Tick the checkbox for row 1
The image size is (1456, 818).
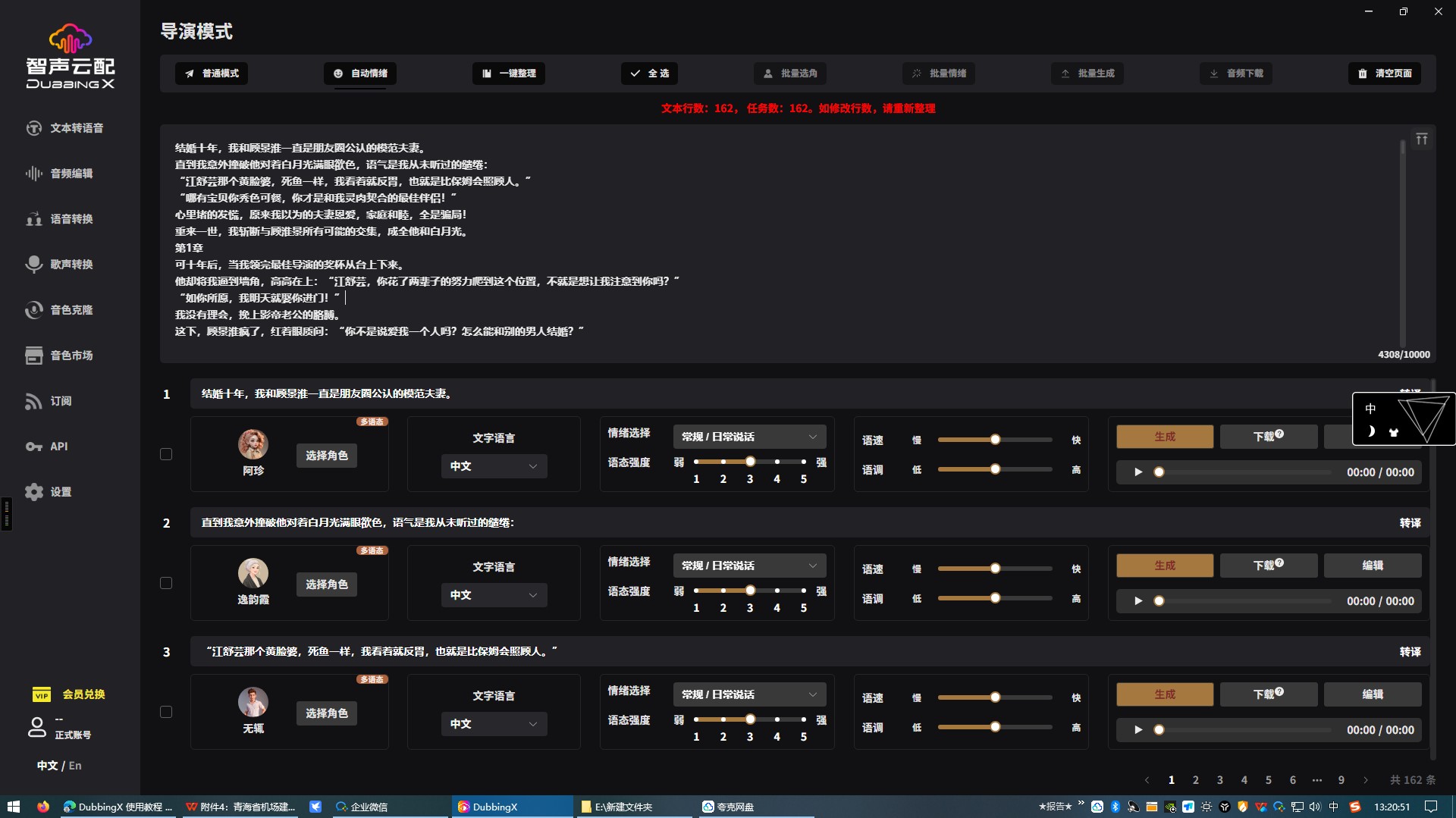(x=166, y=454)
